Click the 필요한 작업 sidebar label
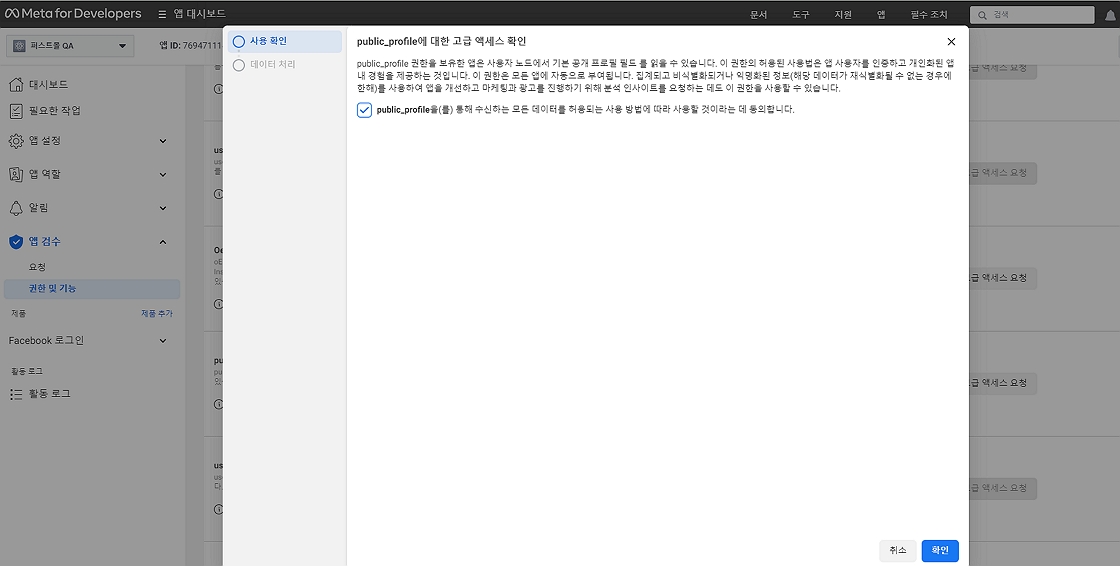 click(x=55, y=111)
